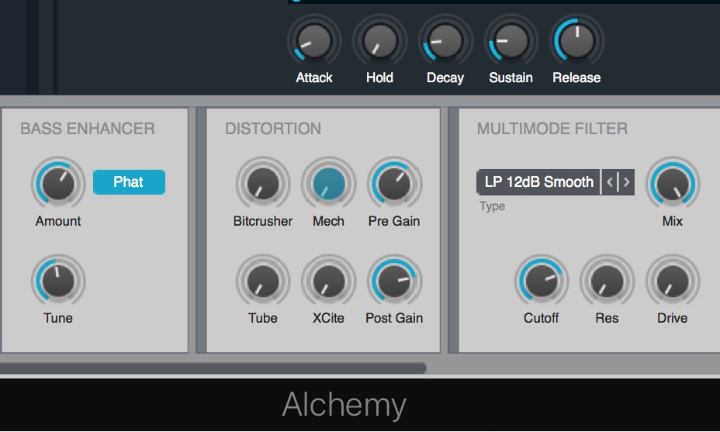The height and width of the screenshot is (432, 720).
Task: Click the filter Cutoff knob
Action: coord(541,281)
